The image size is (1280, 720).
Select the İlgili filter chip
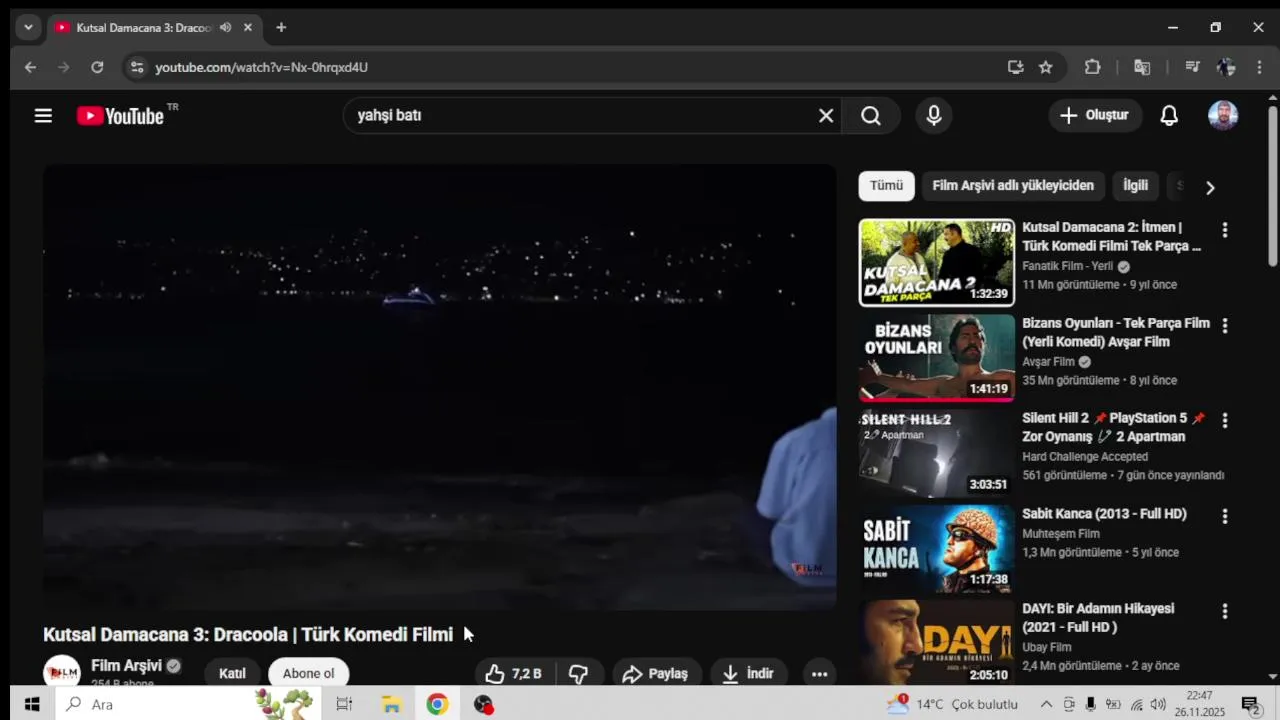(x=1135, y=186)
